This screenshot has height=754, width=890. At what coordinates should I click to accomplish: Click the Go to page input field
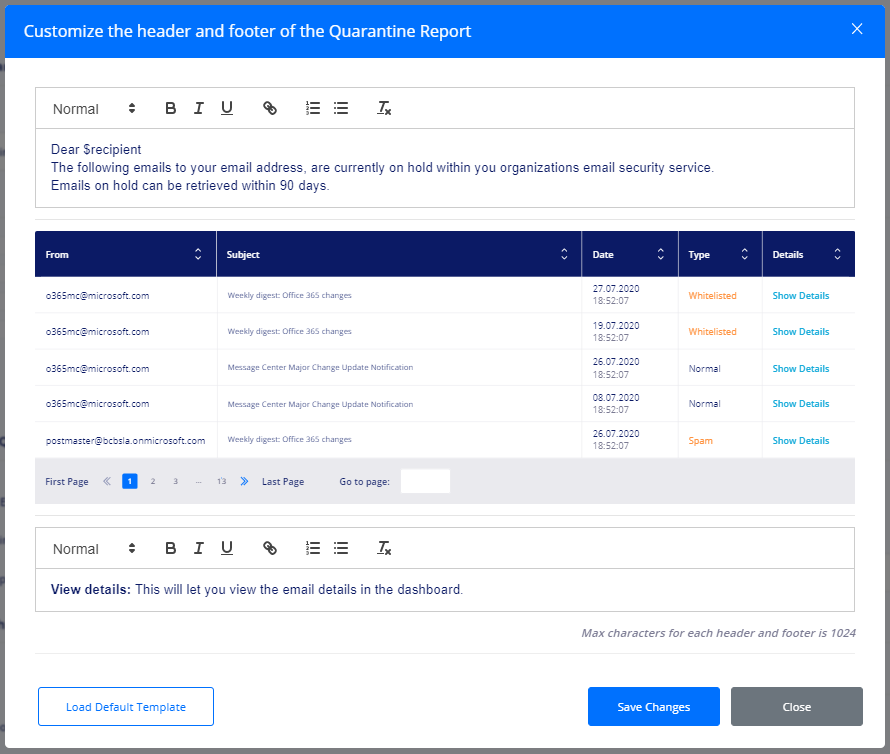425,481
